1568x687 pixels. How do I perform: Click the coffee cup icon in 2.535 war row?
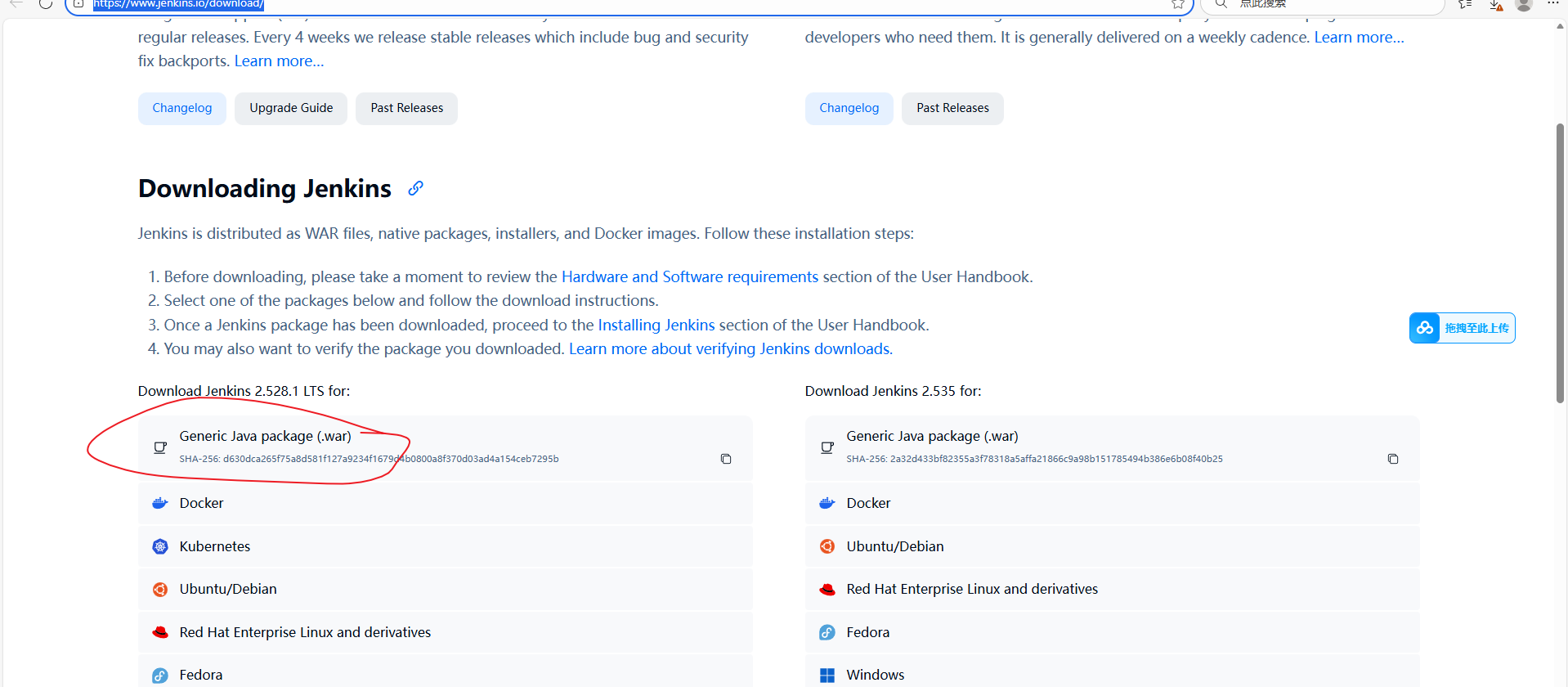click(827, 447)
